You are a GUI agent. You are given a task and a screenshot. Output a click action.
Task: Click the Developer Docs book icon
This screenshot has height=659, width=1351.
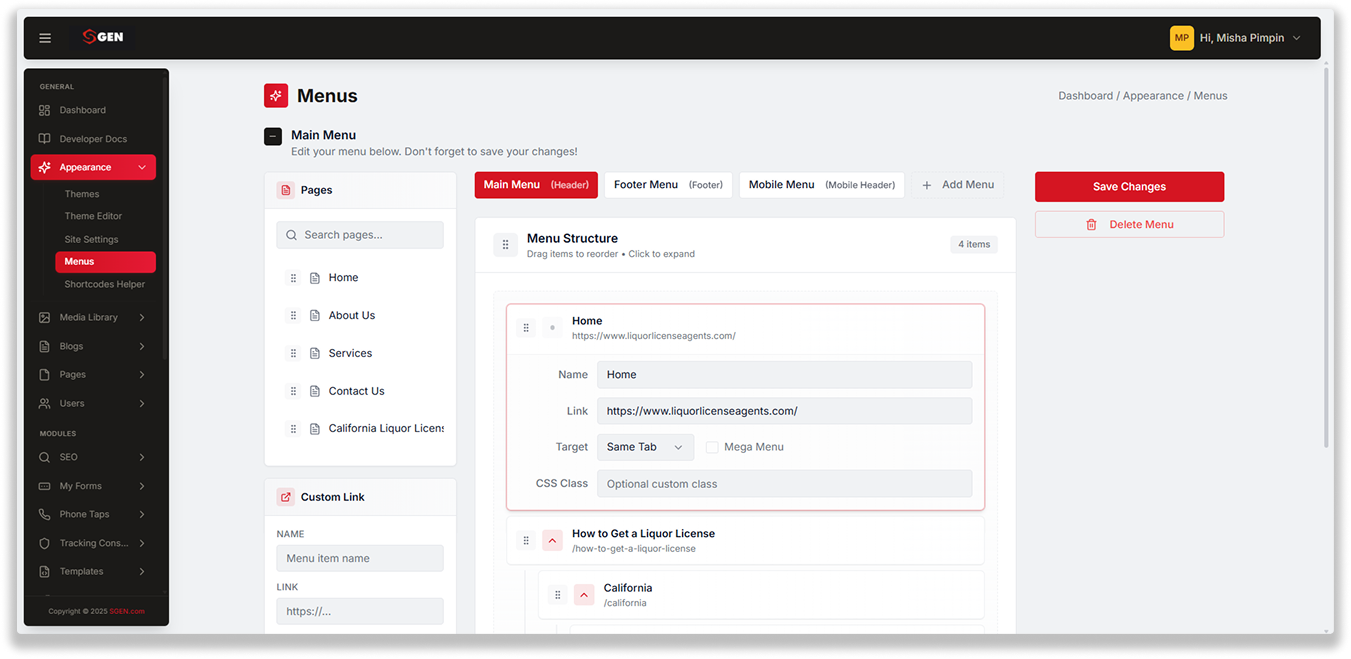click(x=44, y=139)
